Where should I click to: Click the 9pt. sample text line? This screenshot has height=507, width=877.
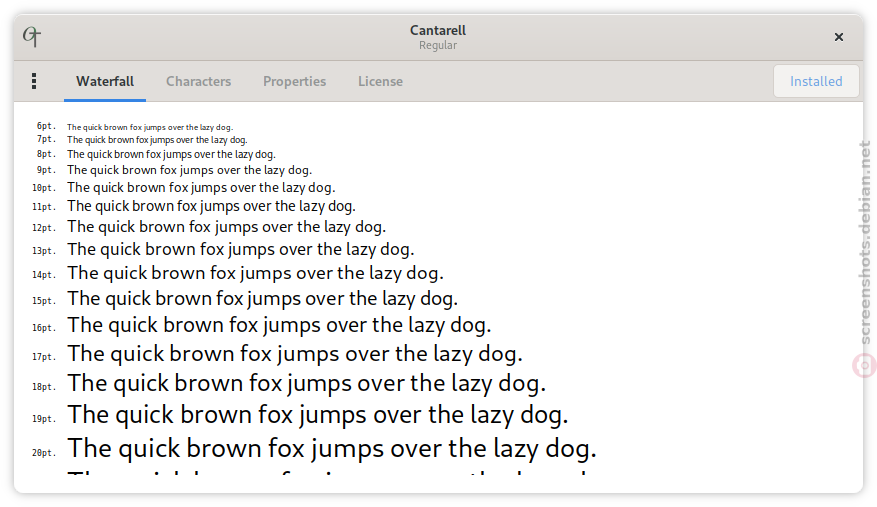point(190,170)
